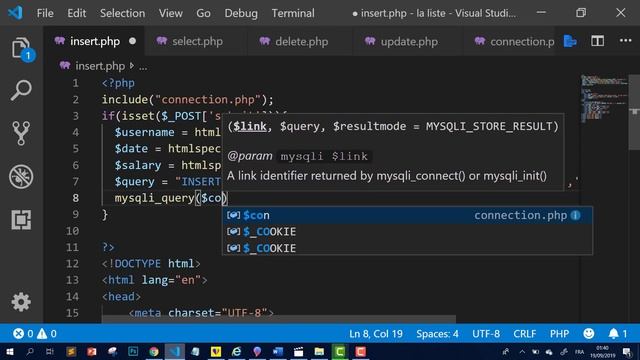Expand the breadcrumb ellipsis after insert.php
The width and height of the screenshot is (640, 360).
coord(143,66)
